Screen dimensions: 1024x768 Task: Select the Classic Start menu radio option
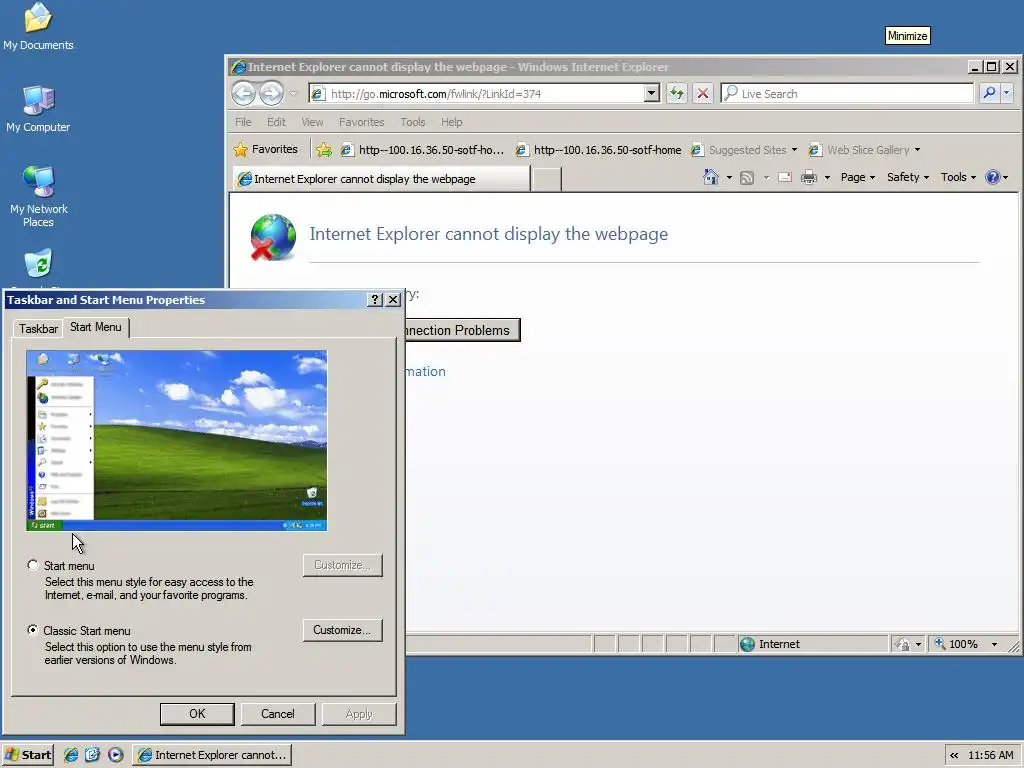33,630
